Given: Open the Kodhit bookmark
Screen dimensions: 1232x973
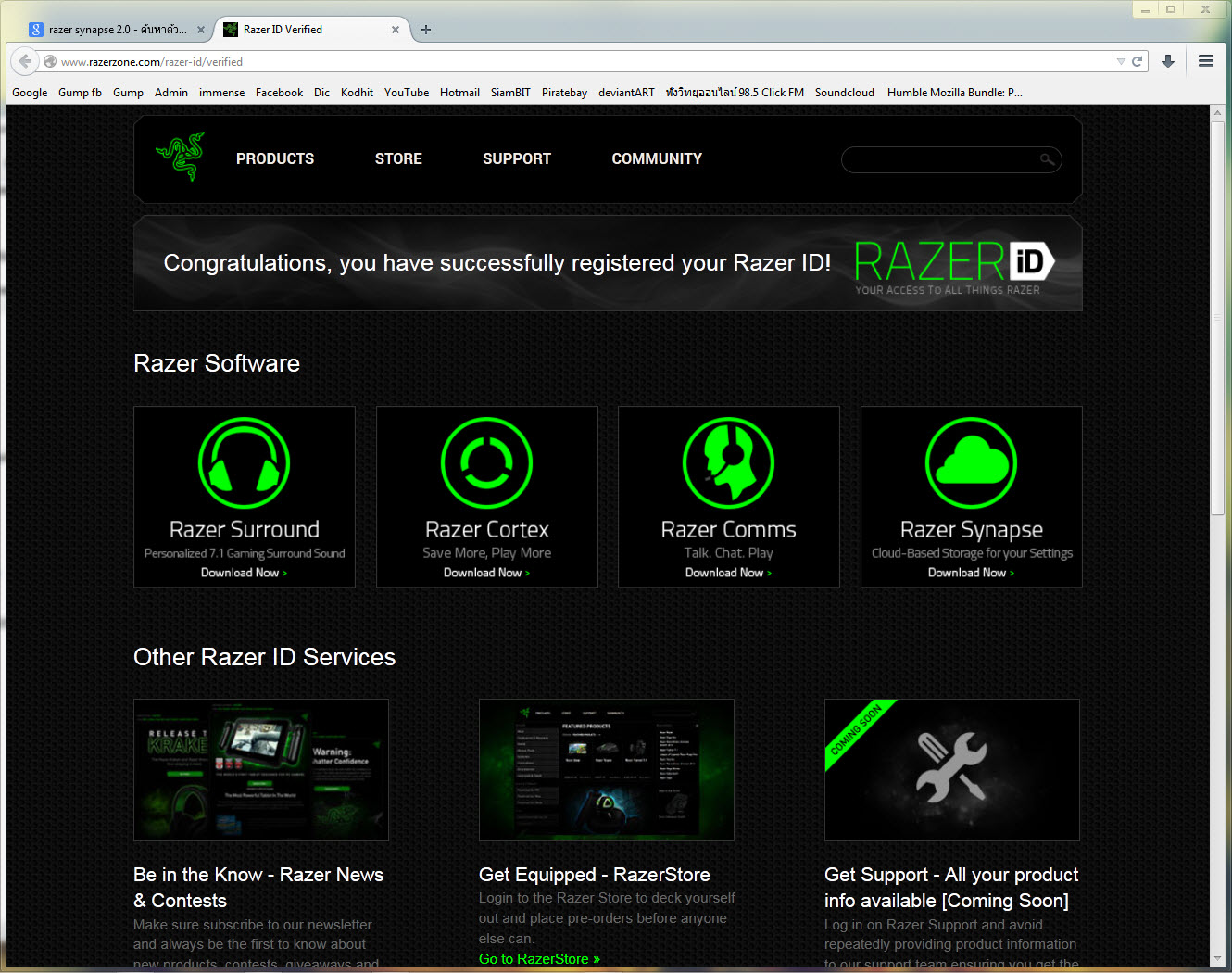Looking at the screenshot, I should click(357, 93).
